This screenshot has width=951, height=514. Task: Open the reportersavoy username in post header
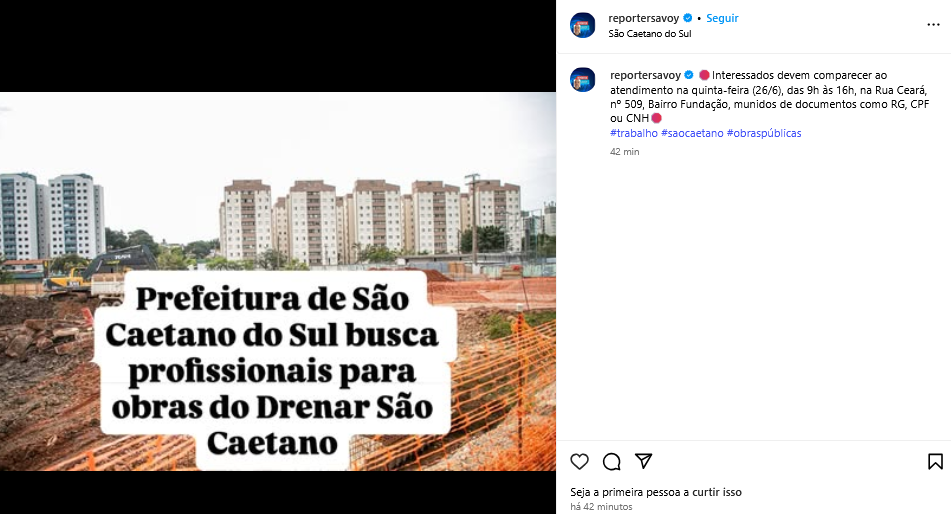(x=644, y=18)
